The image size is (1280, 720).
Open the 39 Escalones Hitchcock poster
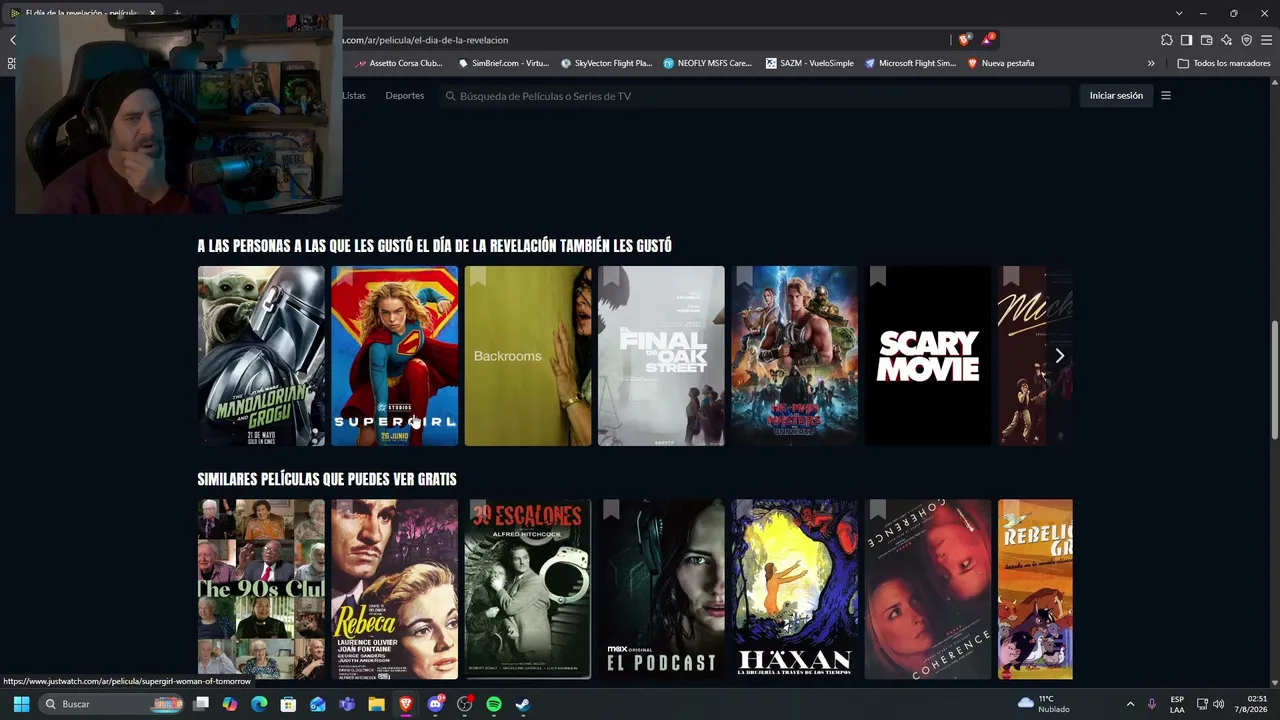(x=528, y=590)
